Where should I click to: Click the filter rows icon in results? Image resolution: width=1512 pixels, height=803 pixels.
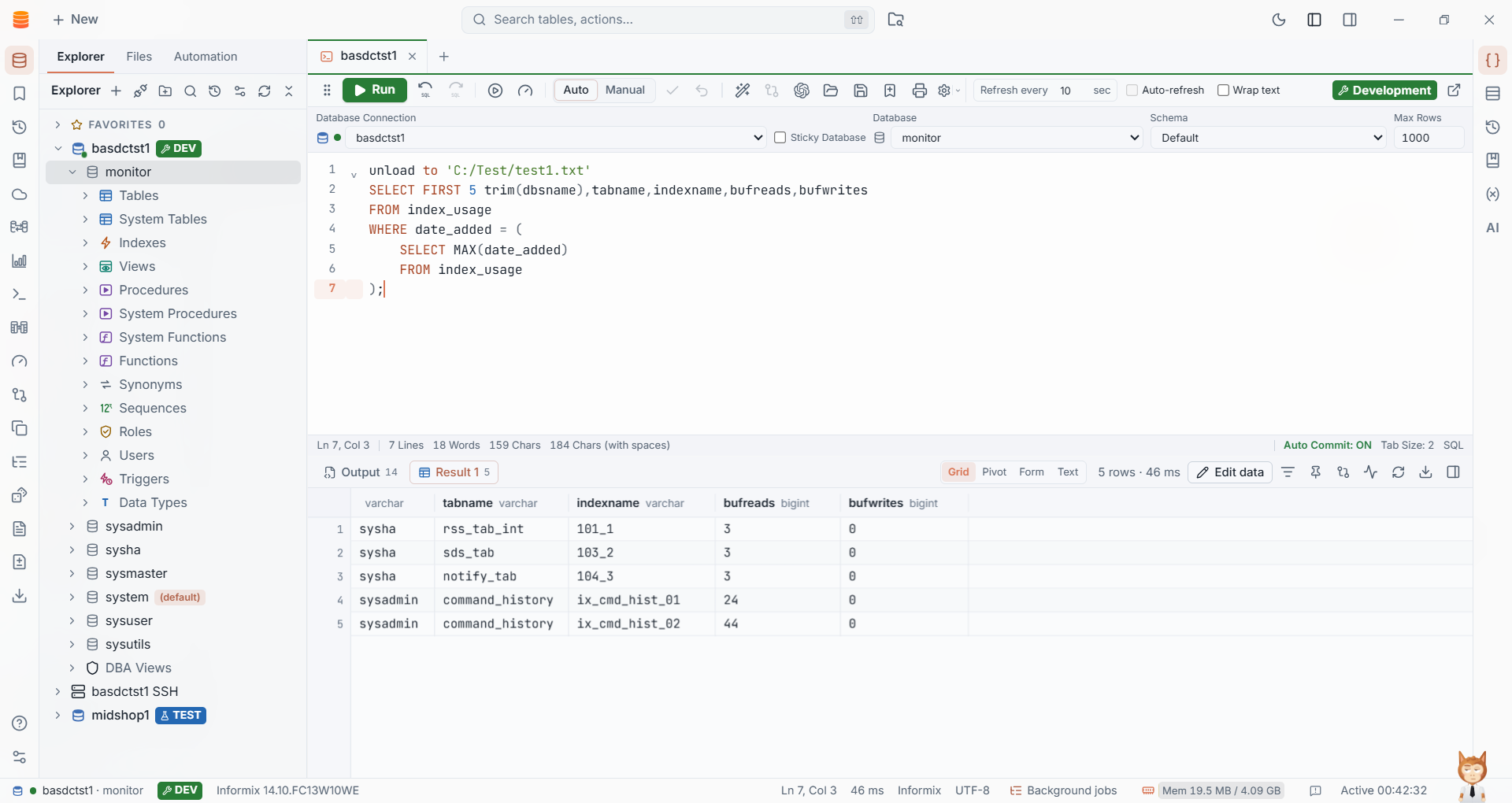coord(1288,472)
